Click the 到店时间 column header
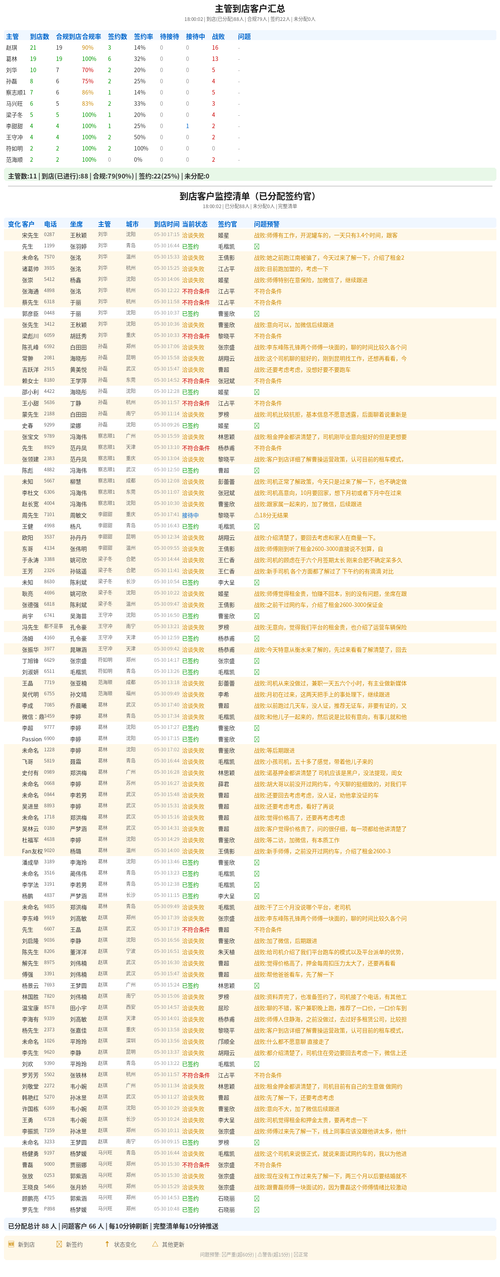This screenshot has width=500, height=1277. tap(165, 224)
